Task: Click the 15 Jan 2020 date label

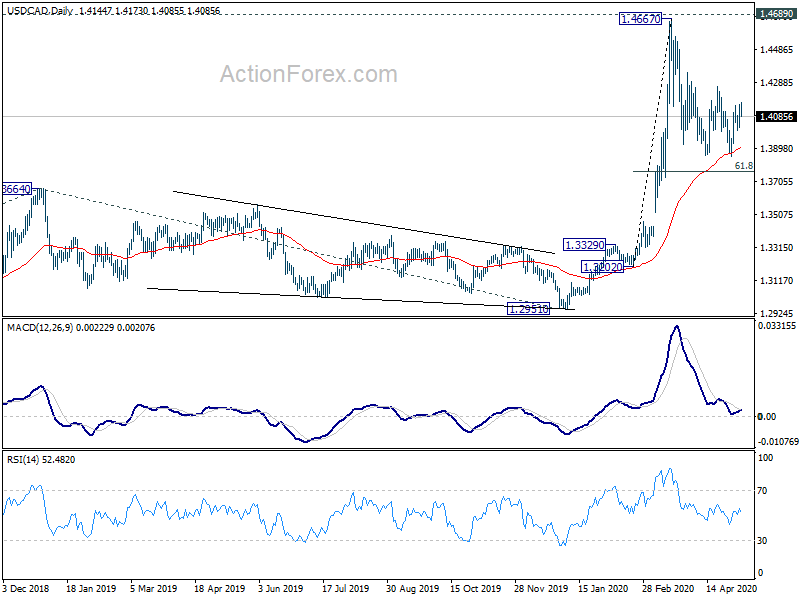Action: 604,588
